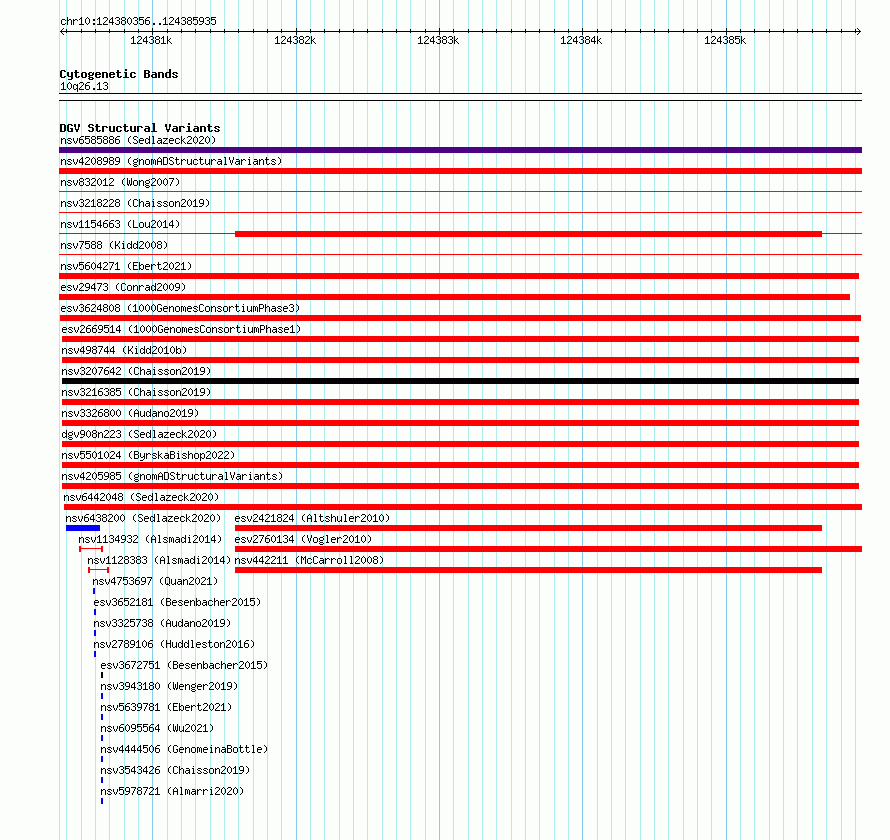Select the red bracket glyph of nsv1128383

click(99, 570)
